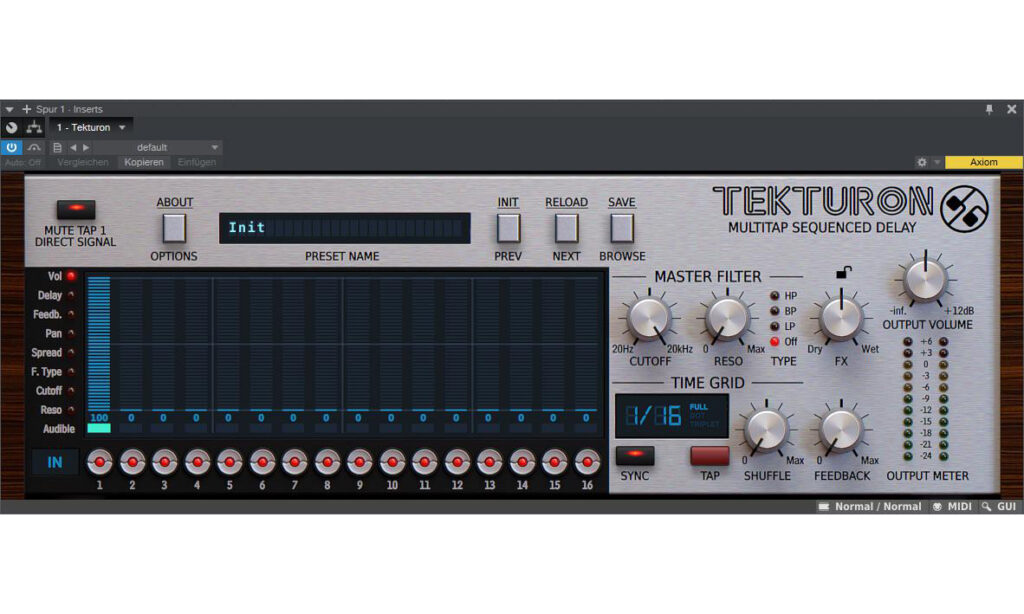1024x614 pixels.
Task: Select the Reso parameter row in sequencer list
Action: [57, 410]
